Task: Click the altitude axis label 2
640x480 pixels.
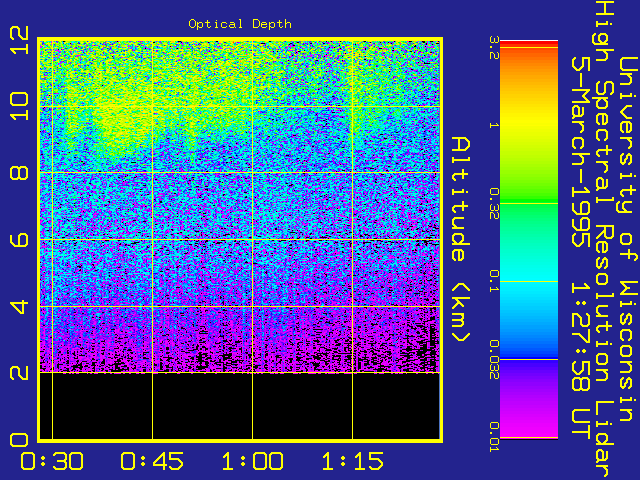Action: [19, 372]
